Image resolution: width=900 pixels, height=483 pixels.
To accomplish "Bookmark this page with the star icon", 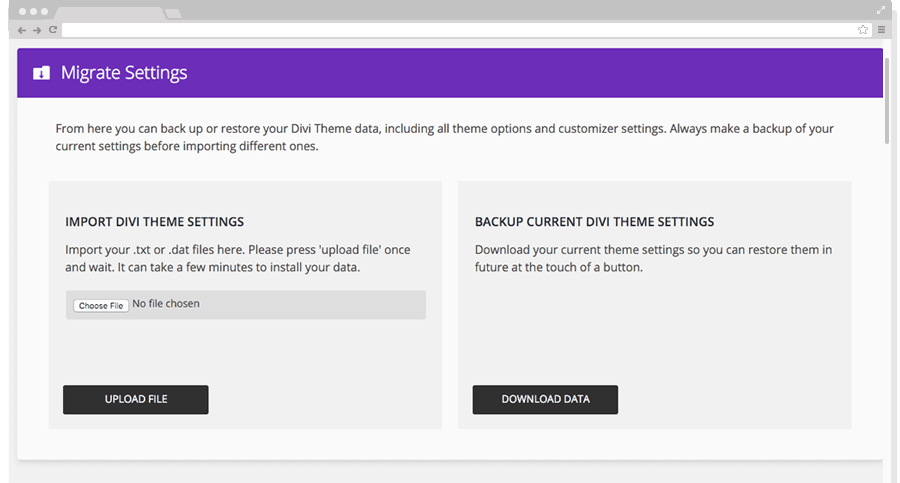I will 863,30.
